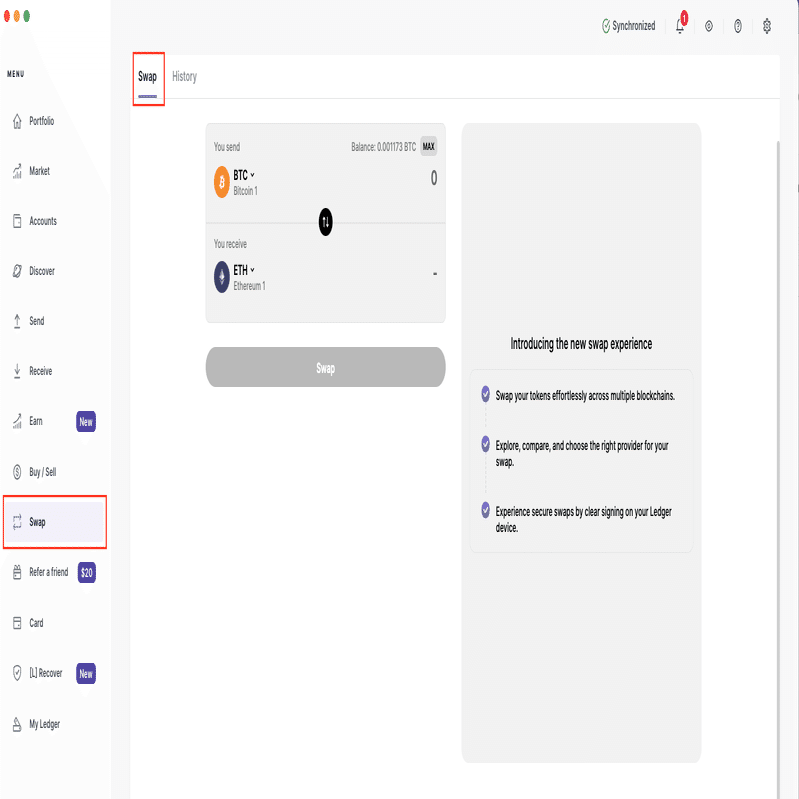The height and width of the screenshot is (799, 799).
Task: Click the grey Swap submit button
Action: point(326,367)
